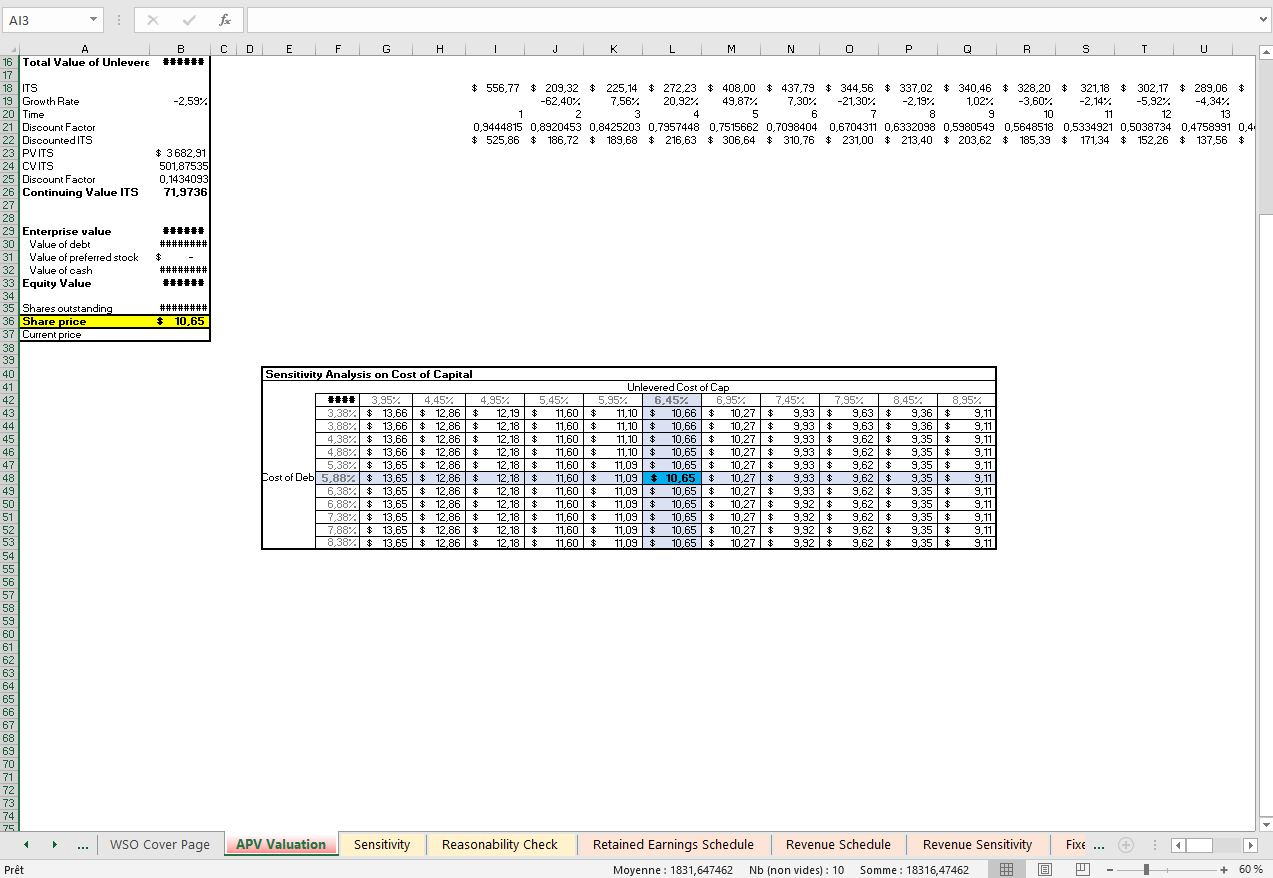Expand the formula bar chevron

(x=1263, y=20)
